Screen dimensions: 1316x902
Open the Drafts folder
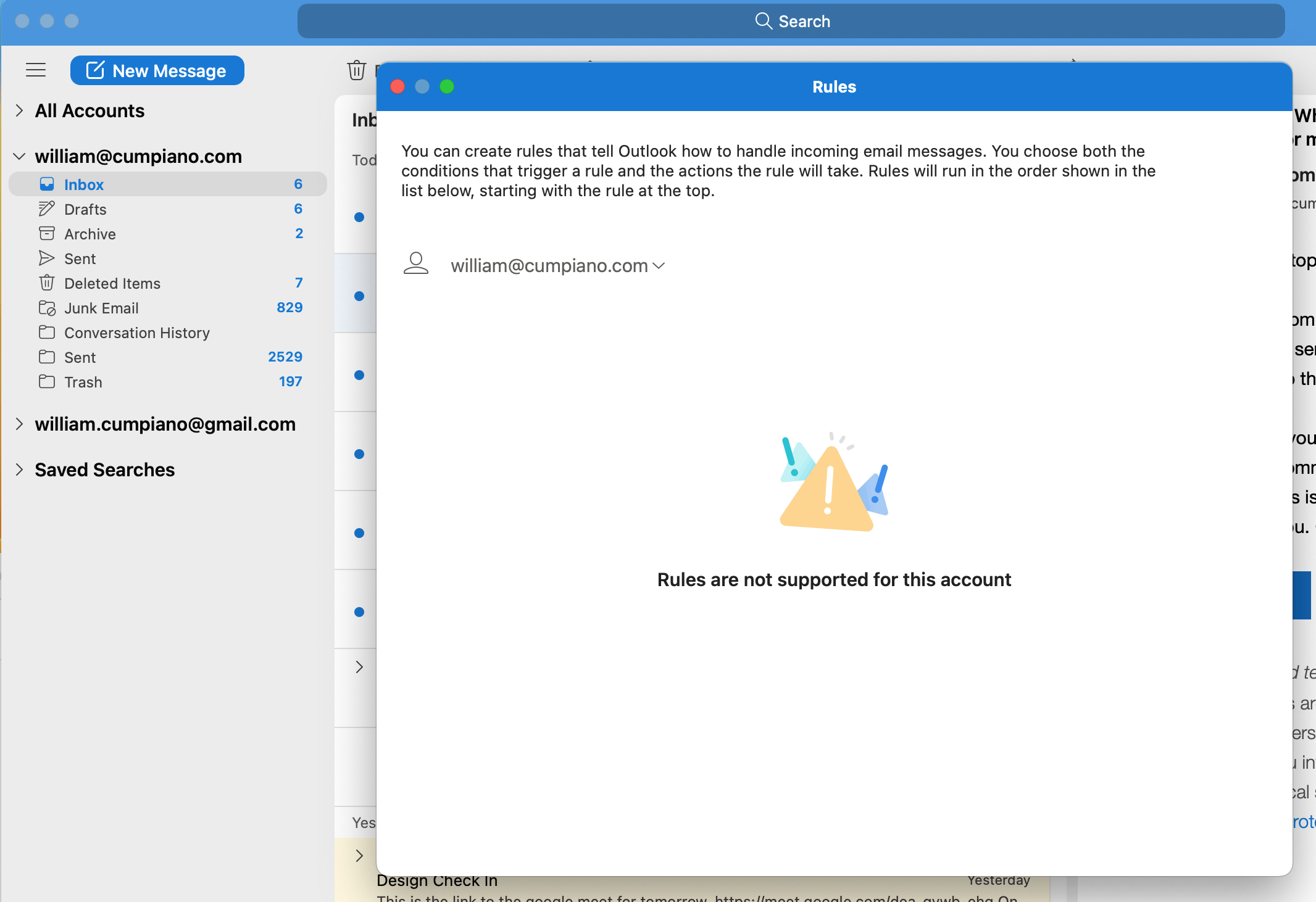point(168,209)
